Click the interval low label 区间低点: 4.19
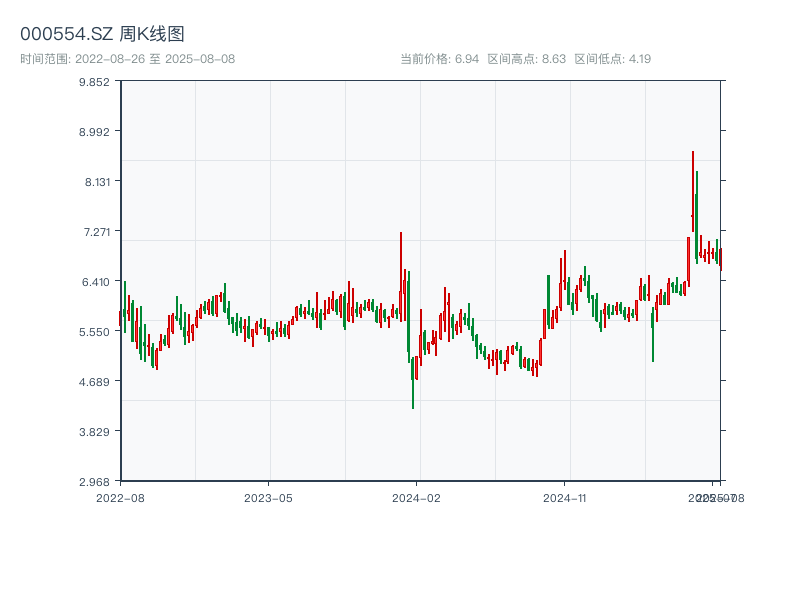The height and width of the screenshot is (600, 800). click(x=613, y=59)
